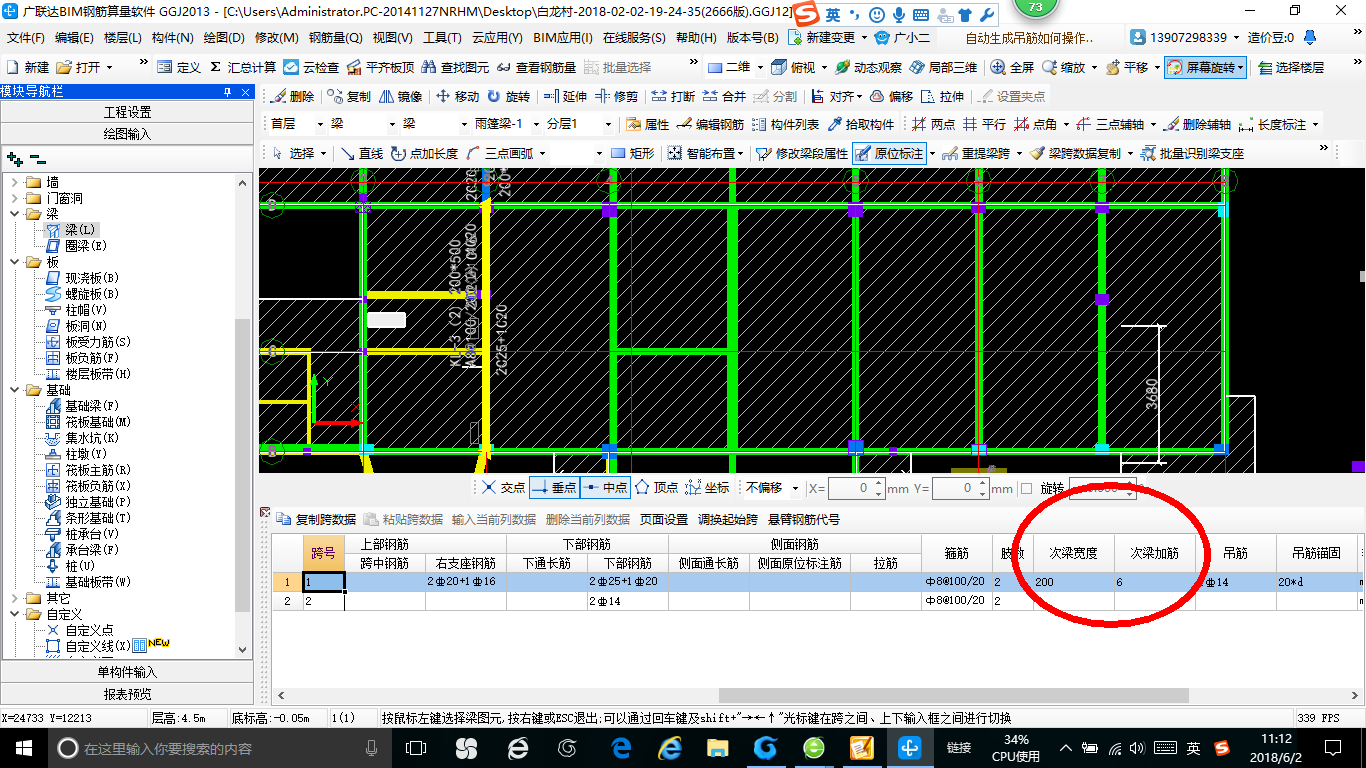Screen dimensions: 1366x768
Task: Select 现浇板(B) in tree
Action: tap(82, 278)
